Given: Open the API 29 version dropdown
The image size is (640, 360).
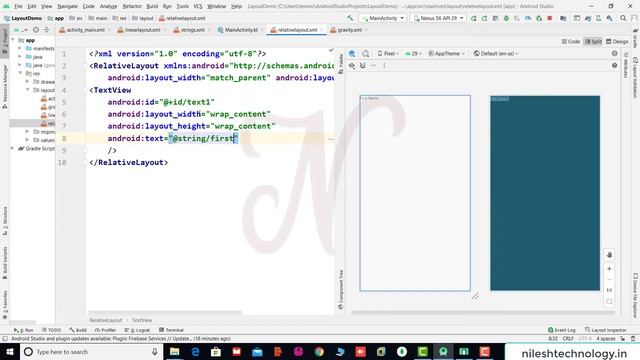Looking at the screenshot, I should [413, 53].
